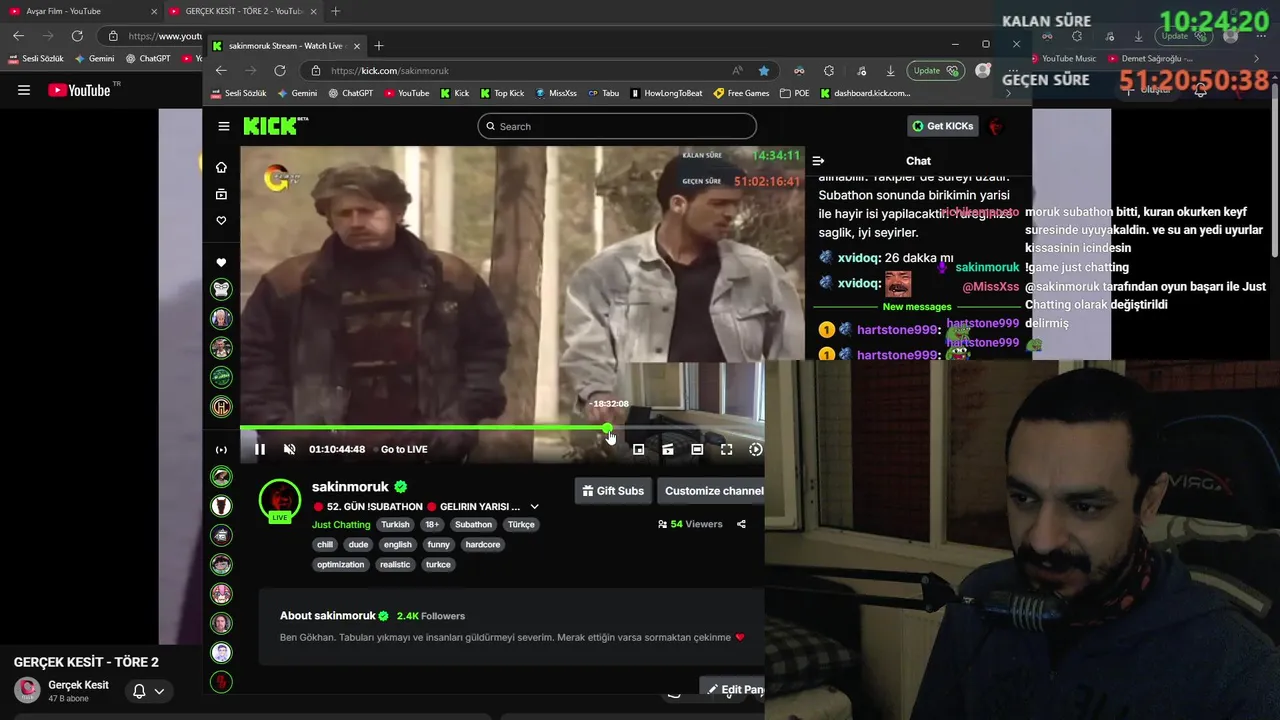The image size is (1280, 720).
Task: Focus the Kick Search field
Action: [617, 126]
